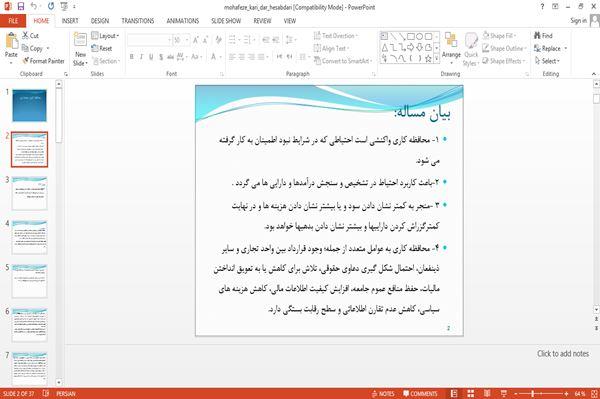Convert text to SmartArt
Screen dimensions: 600x399
click(343, 61)
